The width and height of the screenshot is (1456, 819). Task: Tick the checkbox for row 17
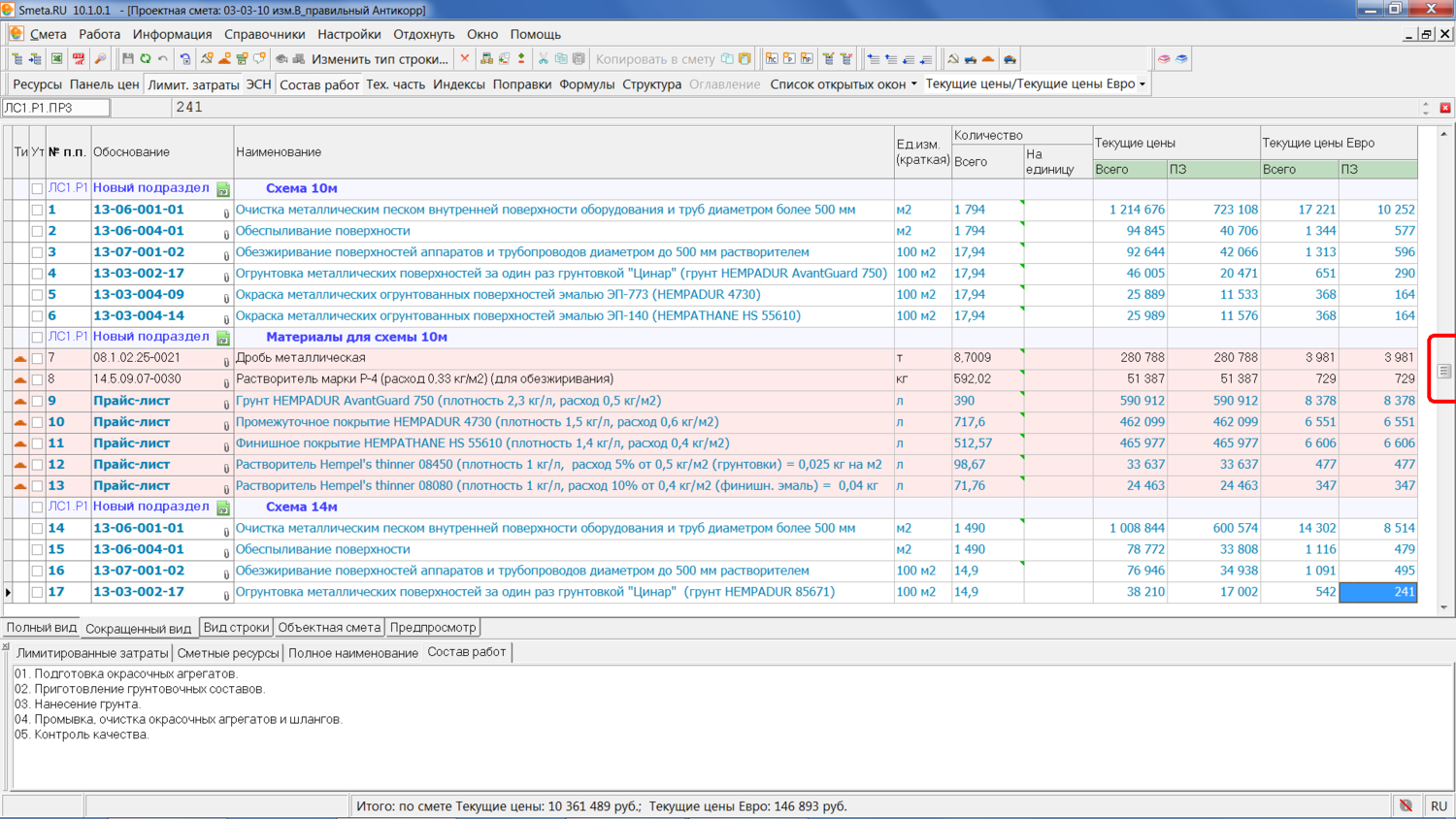click(x=37, y=592)
